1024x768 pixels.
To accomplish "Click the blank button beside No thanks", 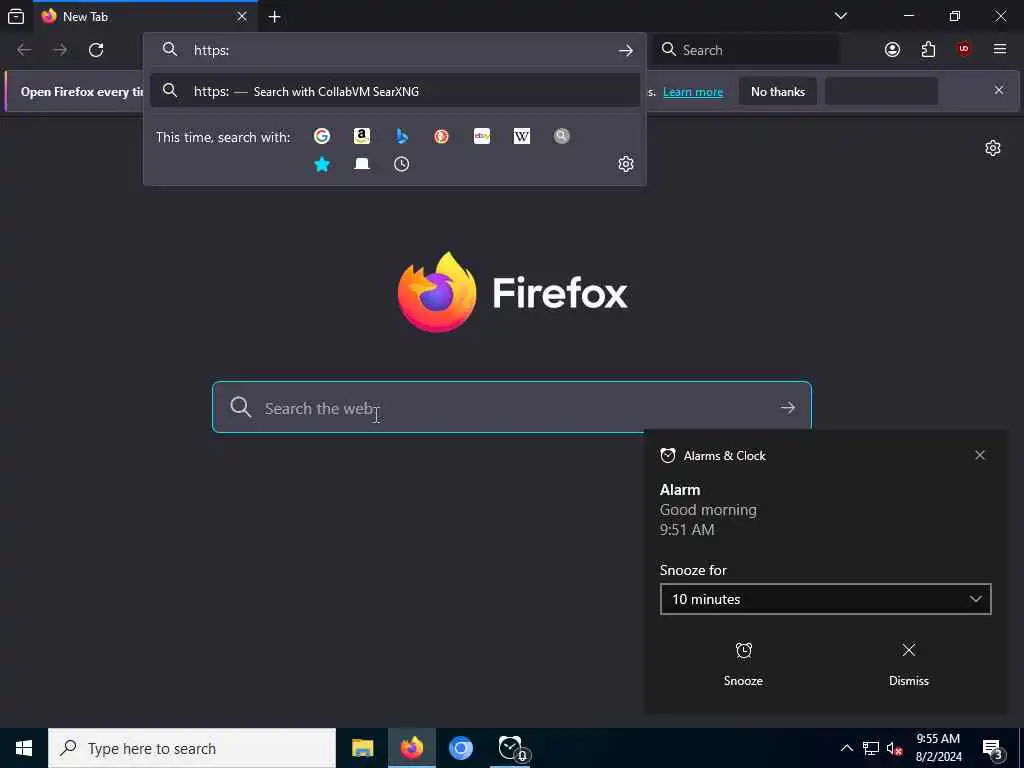I will [x=882, y=91].
